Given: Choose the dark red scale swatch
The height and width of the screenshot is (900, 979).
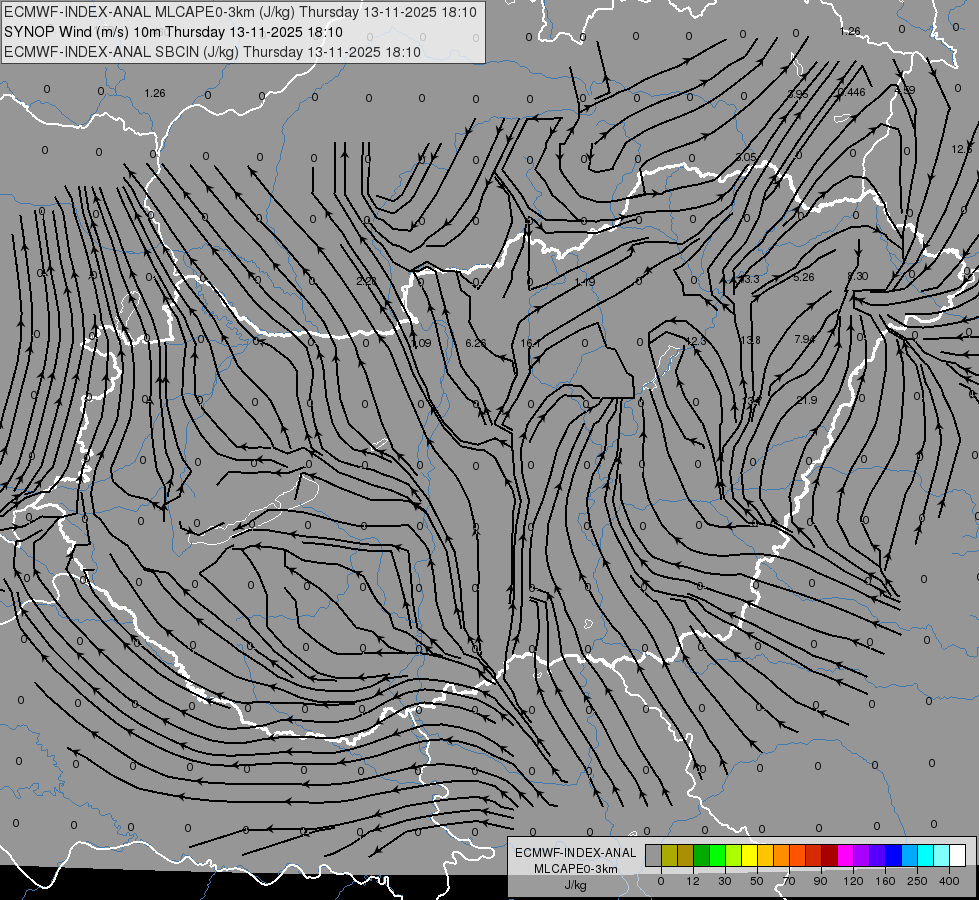Looking at the screenshot, I should pos(829,855).
